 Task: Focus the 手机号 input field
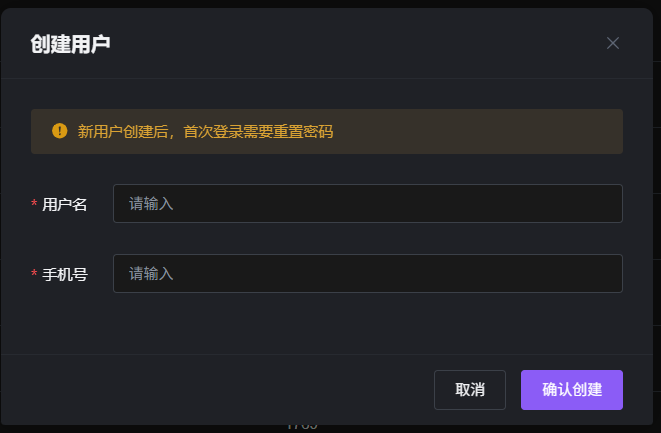(368, 274)
